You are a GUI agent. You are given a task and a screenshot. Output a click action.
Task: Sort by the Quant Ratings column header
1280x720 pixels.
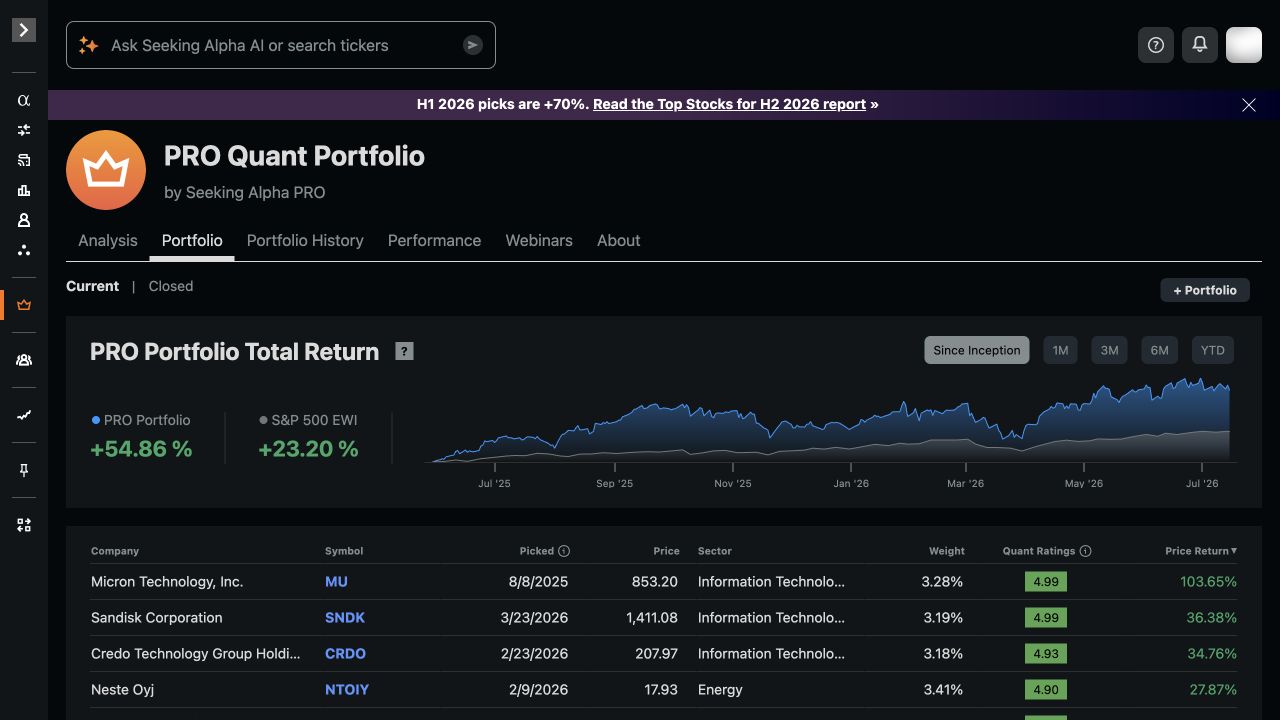pos(1039,551)
